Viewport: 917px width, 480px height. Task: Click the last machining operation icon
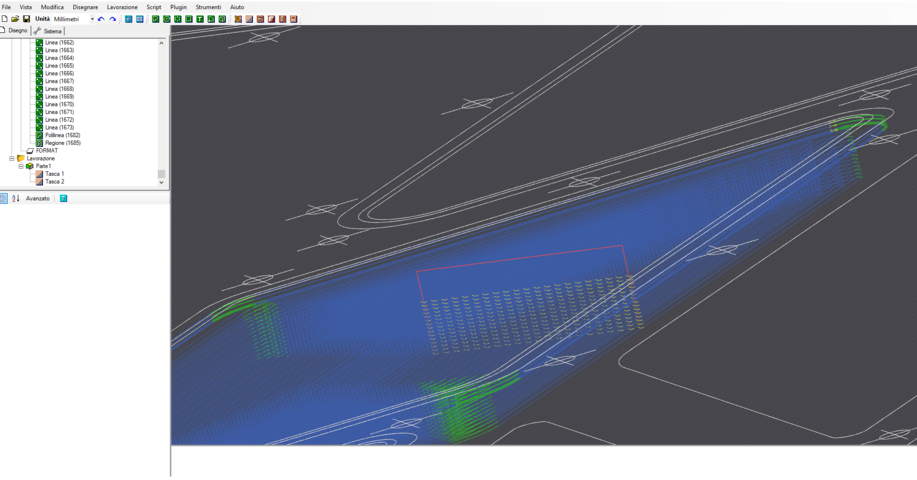[294, 19]
